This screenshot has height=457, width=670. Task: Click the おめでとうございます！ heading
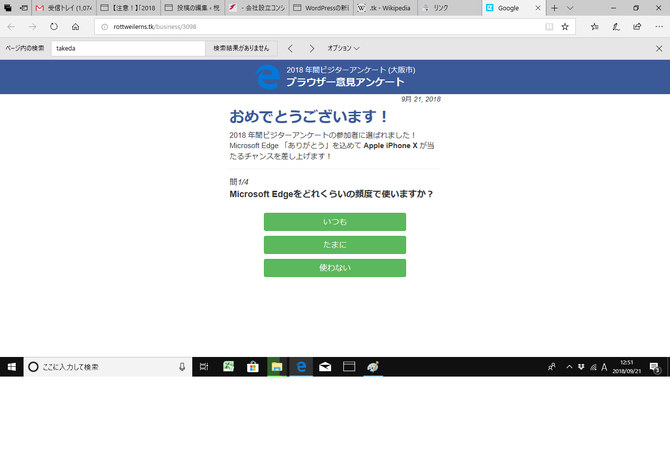[309, 116]
